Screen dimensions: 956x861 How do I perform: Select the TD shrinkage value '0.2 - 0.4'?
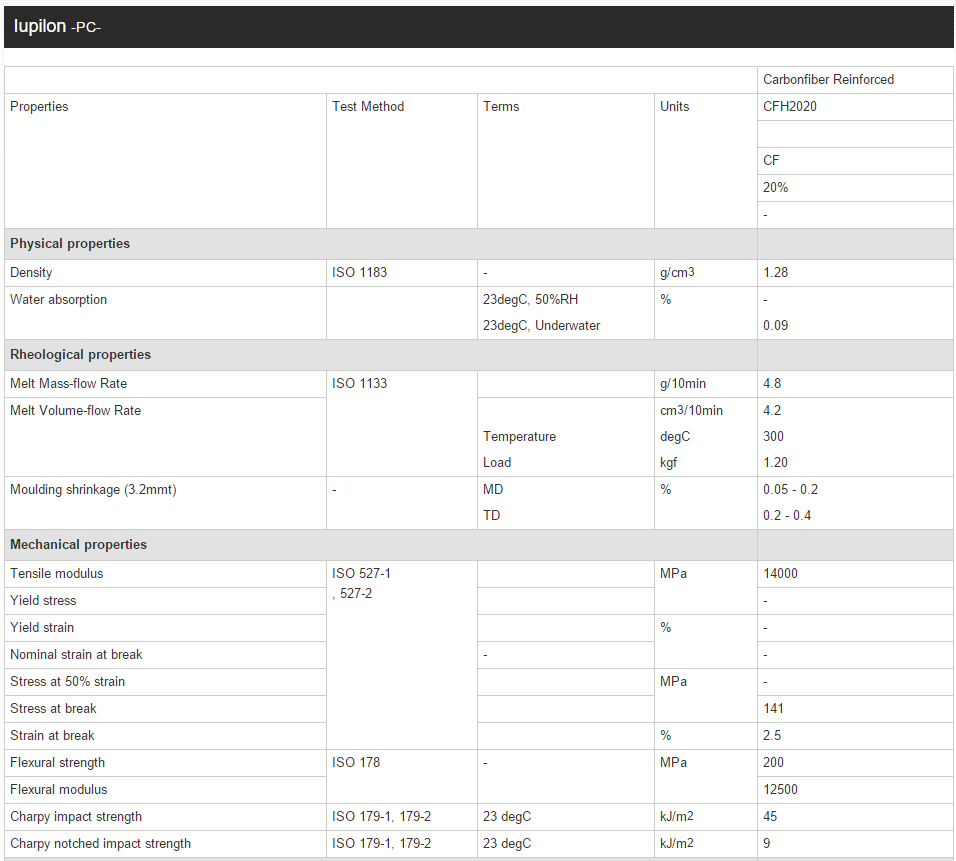[787, 516]
